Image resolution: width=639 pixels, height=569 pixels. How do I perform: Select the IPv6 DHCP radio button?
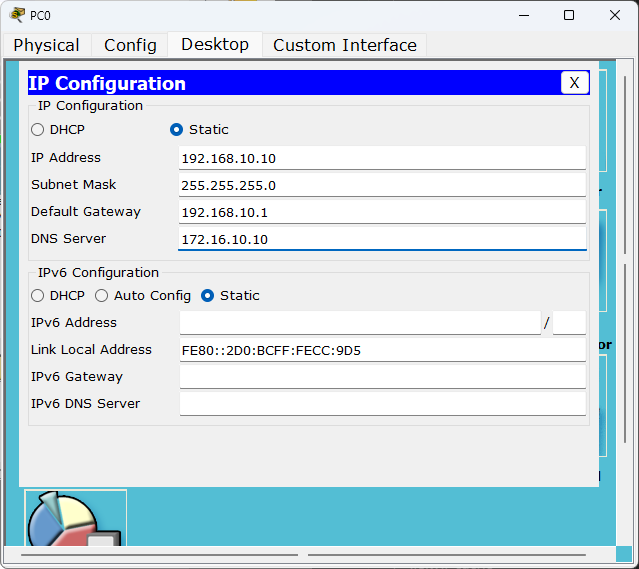37,296
